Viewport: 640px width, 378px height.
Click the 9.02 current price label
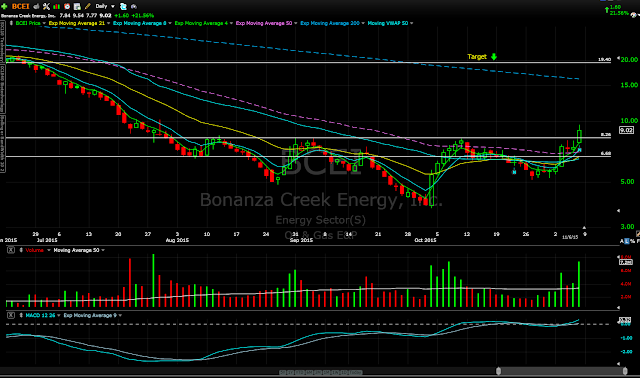click(x=626, y=130)
